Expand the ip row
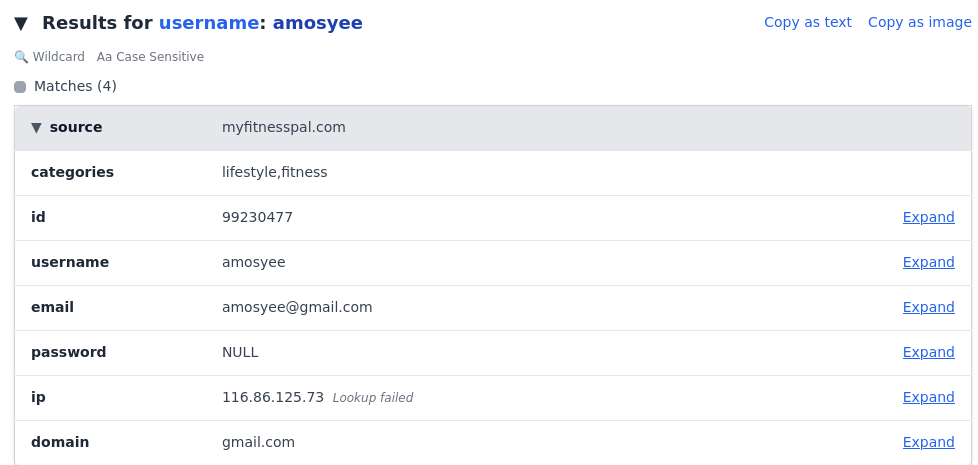978x465 pixels. click(928, 397)
